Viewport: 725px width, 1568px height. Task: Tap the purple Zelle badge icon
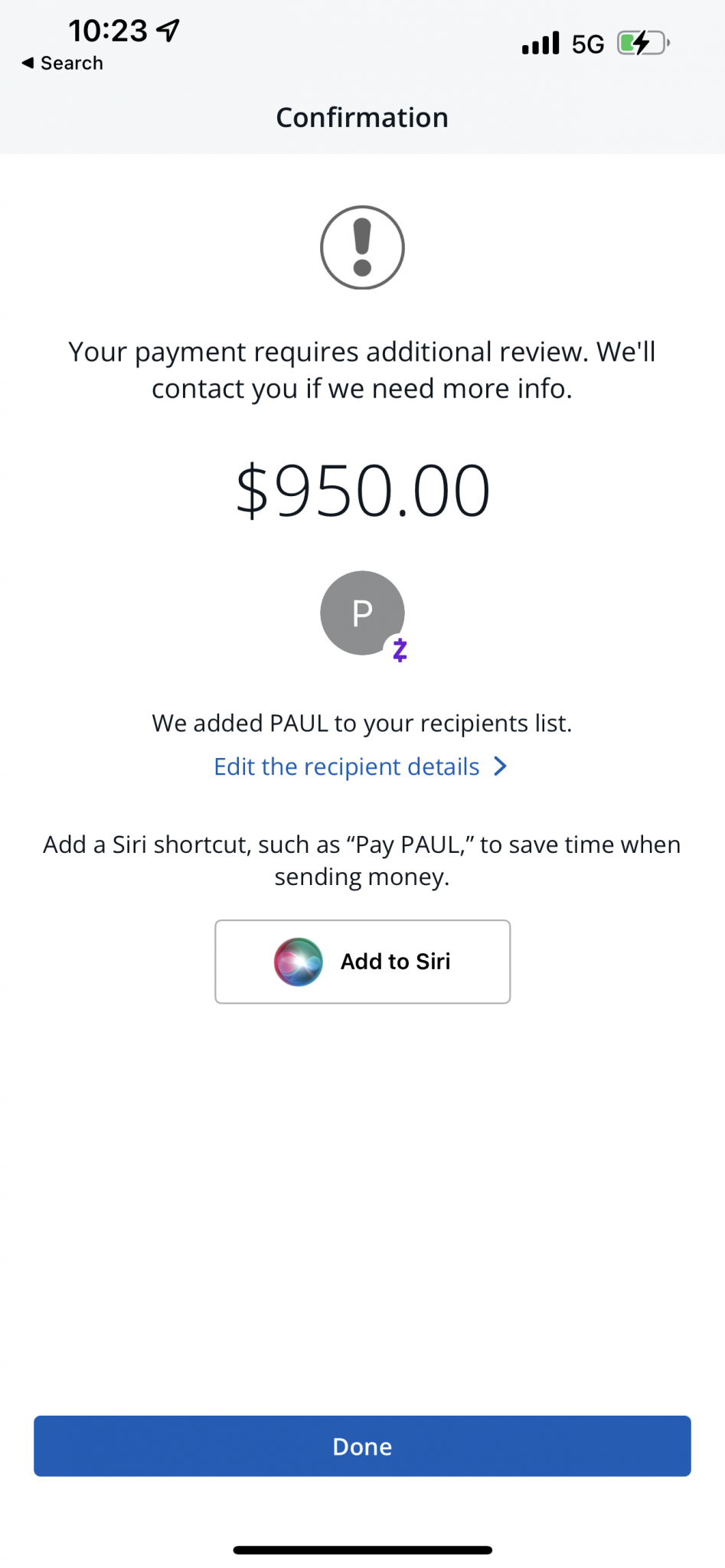click(x=400, y=650)
